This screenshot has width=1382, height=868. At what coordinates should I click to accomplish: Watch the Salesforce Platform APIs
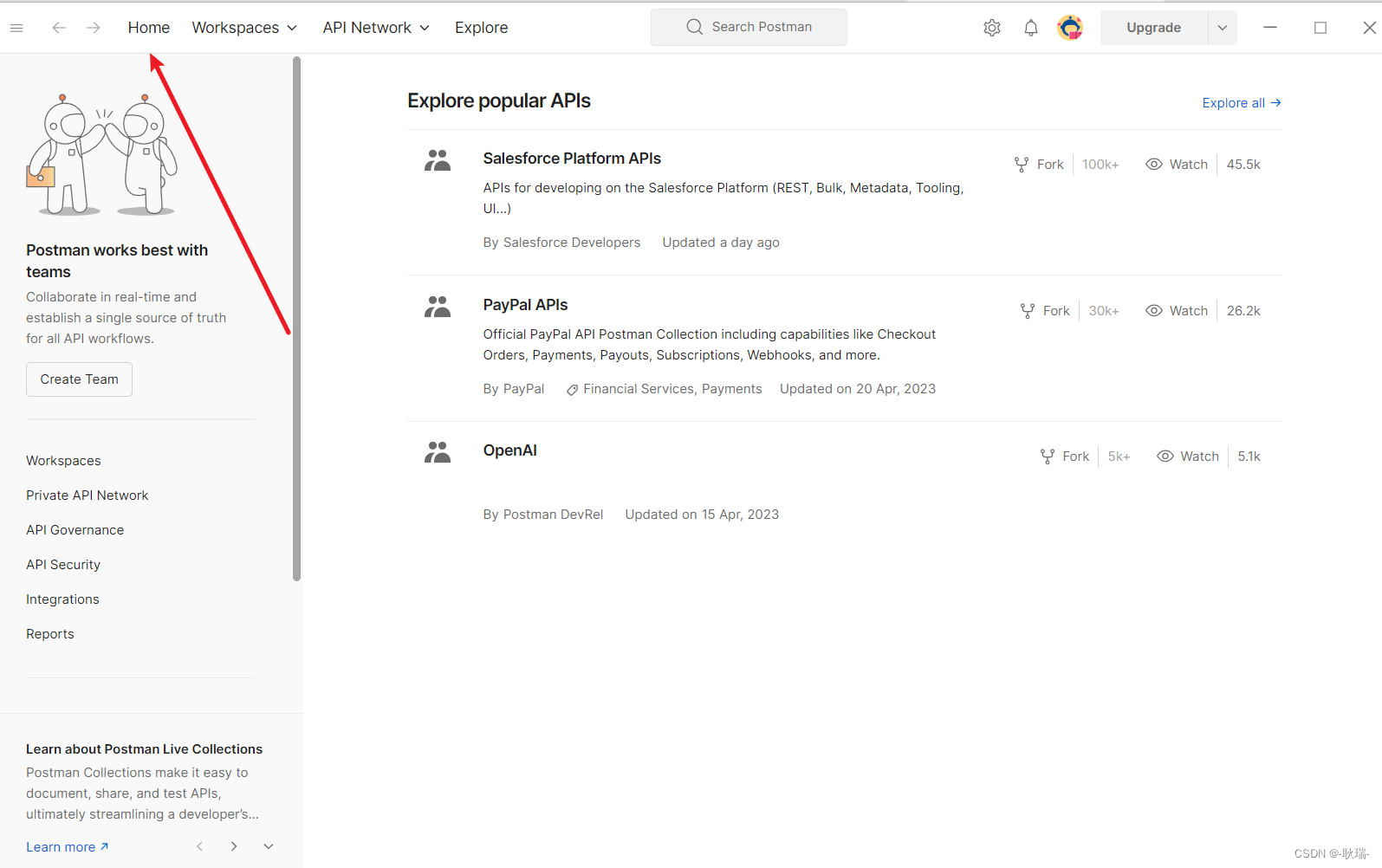pos(1177,165)
